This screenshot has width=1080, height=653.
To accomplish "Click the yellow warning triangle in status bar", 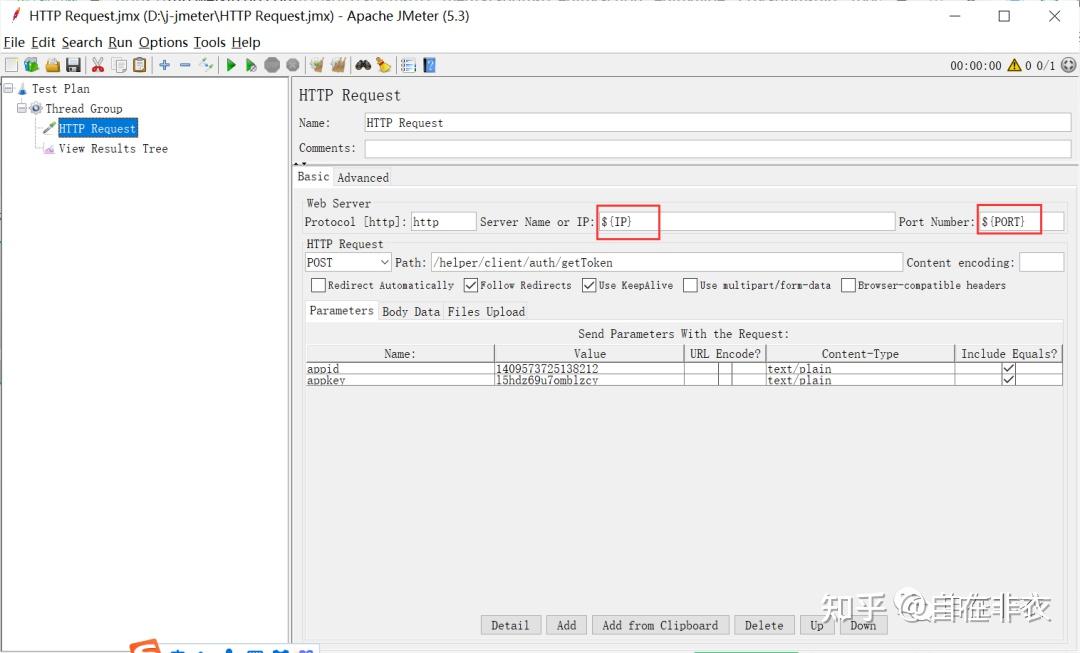I will [1014, 64].
